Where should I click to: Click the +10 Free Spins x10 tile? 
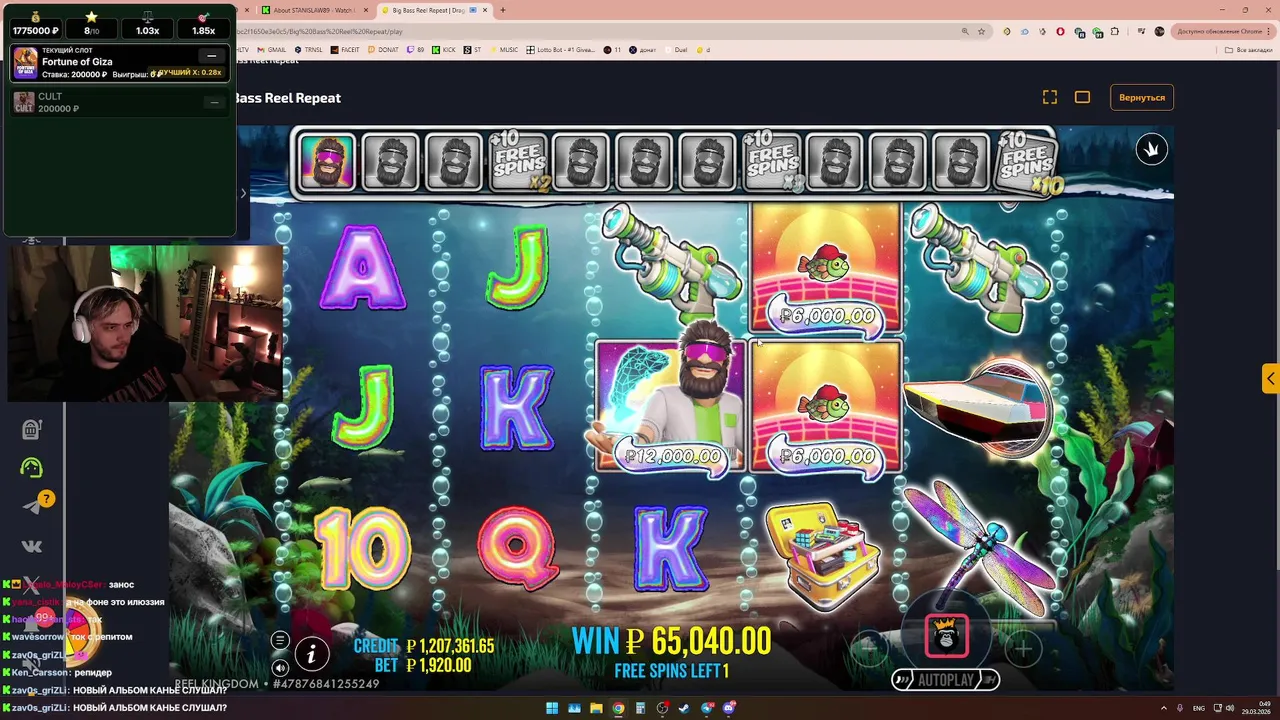click(x=1027, y=161)
